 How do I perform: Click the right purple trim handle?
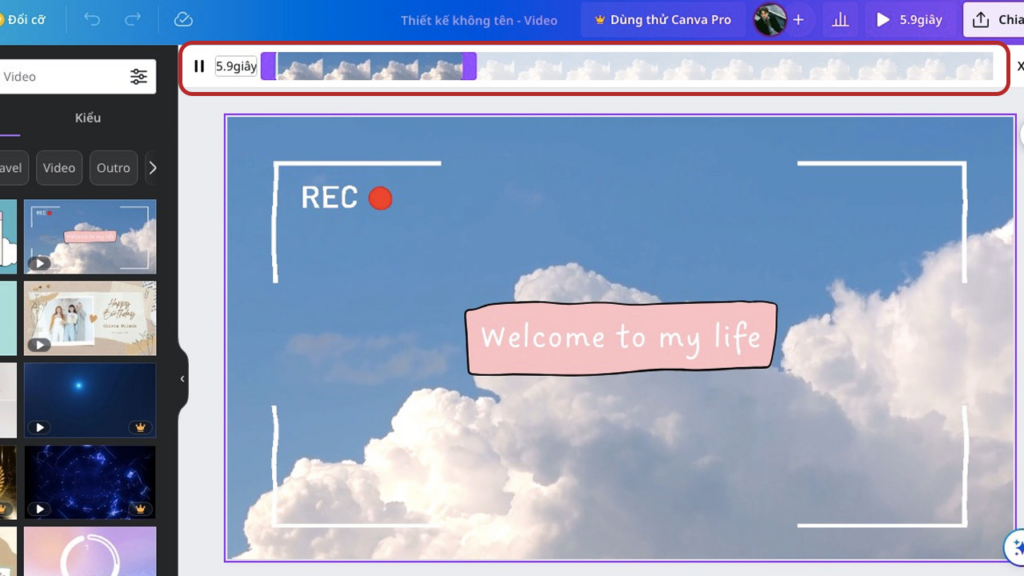coord(469,67)
